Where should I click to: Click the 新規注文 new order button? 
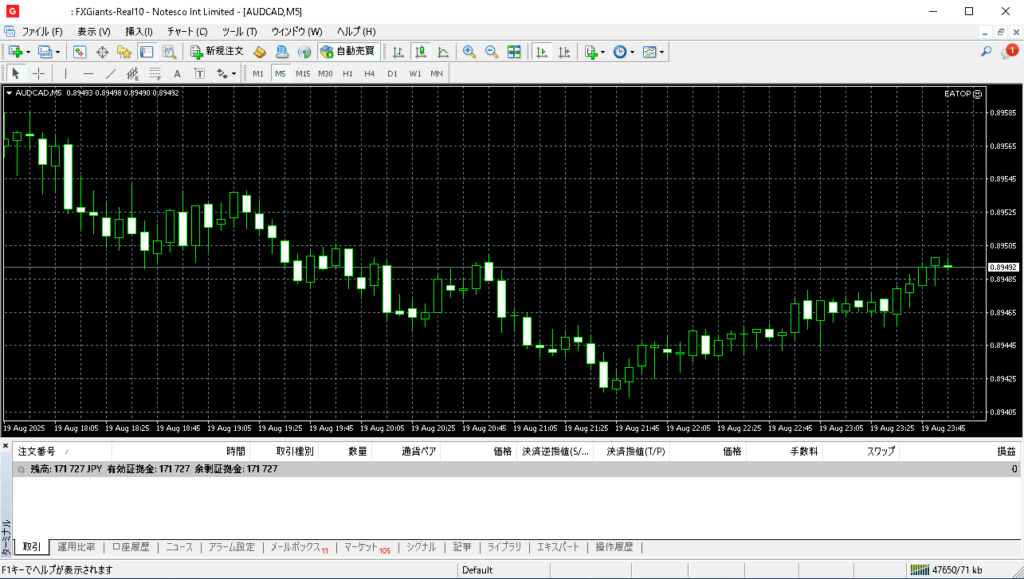[217, 51]
